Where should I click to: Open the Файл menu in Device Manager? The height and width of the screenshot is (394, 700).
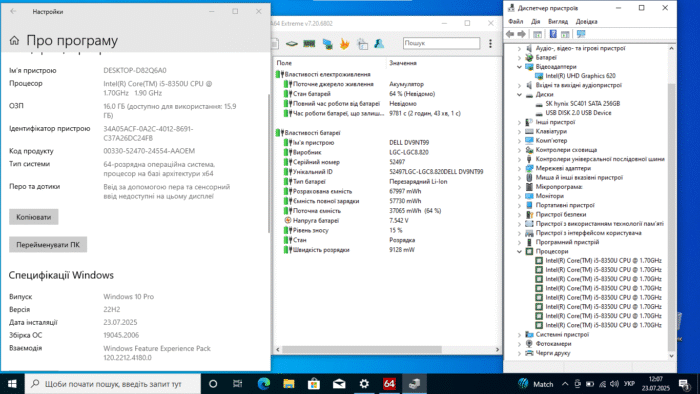[x=516, y=21]
